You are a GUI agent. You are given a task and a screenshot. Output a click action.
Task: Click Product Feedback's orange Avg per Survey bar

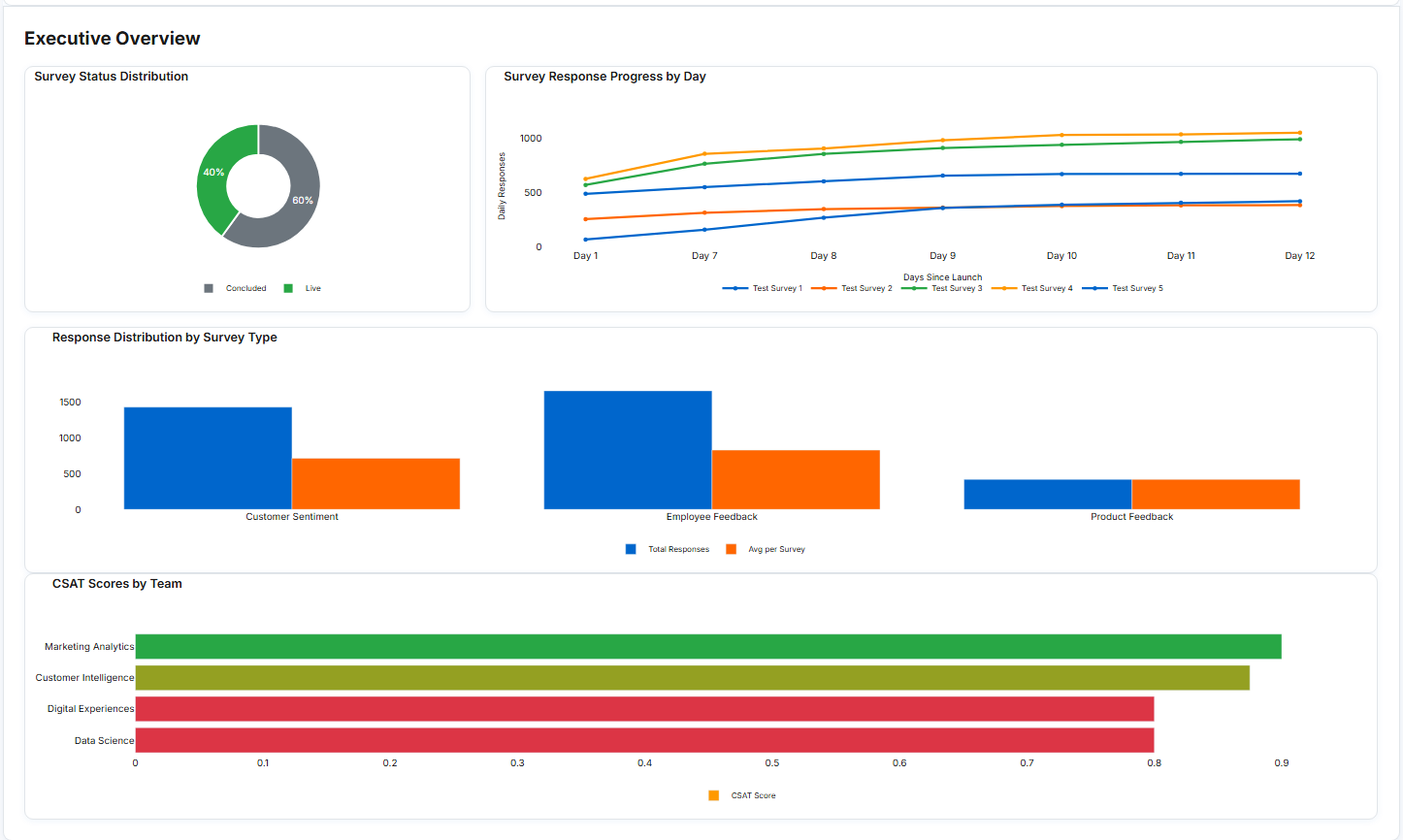click(x=1216, y=495)
